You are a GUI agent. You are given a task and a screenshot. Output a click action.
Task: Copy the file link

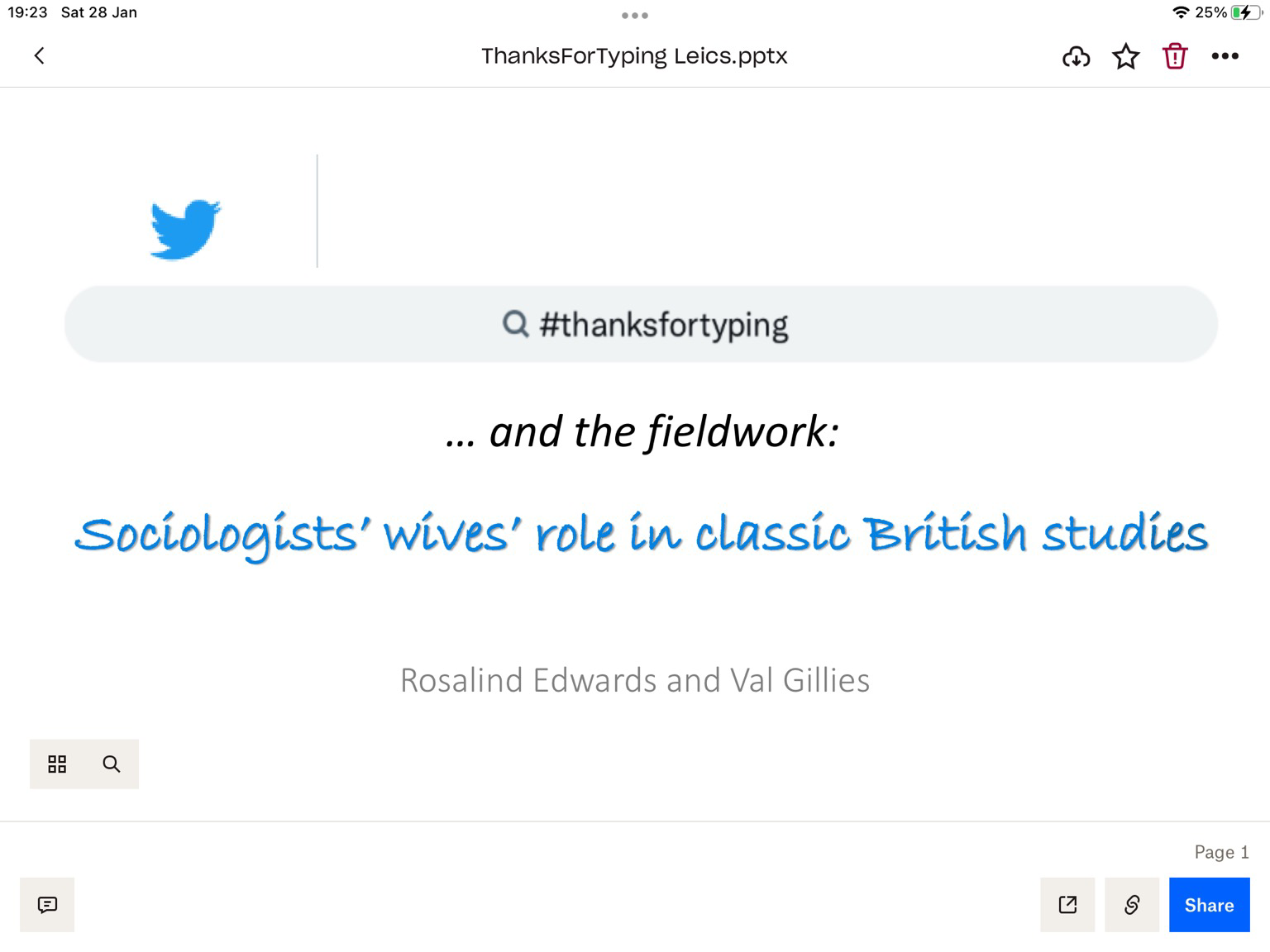pos(1132,905)
